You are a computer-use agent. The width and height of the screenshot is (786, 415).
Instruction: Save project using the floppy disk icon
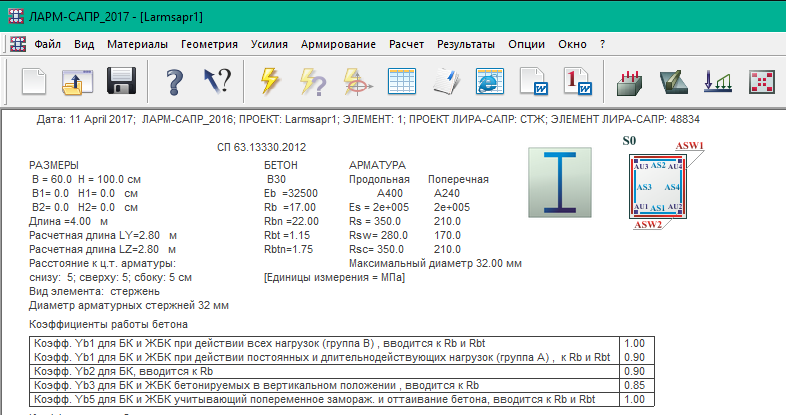(x=121, y=82)
